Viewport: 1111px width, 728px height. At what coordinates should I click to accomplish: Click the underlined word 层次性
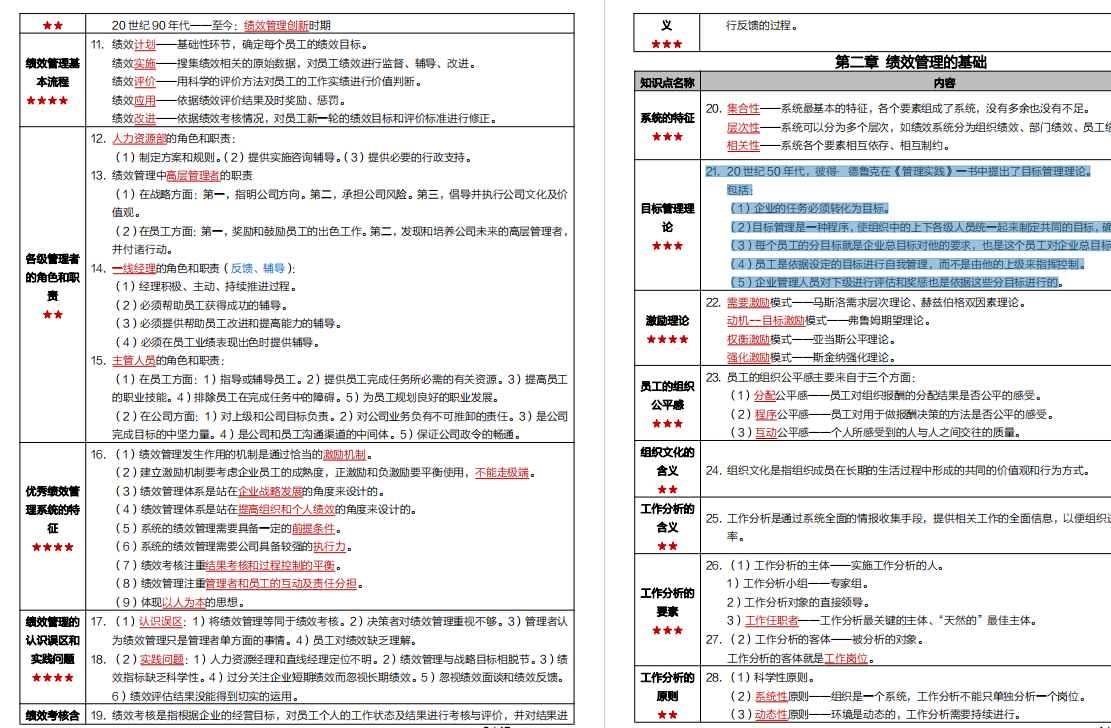(x=743, y=128)
